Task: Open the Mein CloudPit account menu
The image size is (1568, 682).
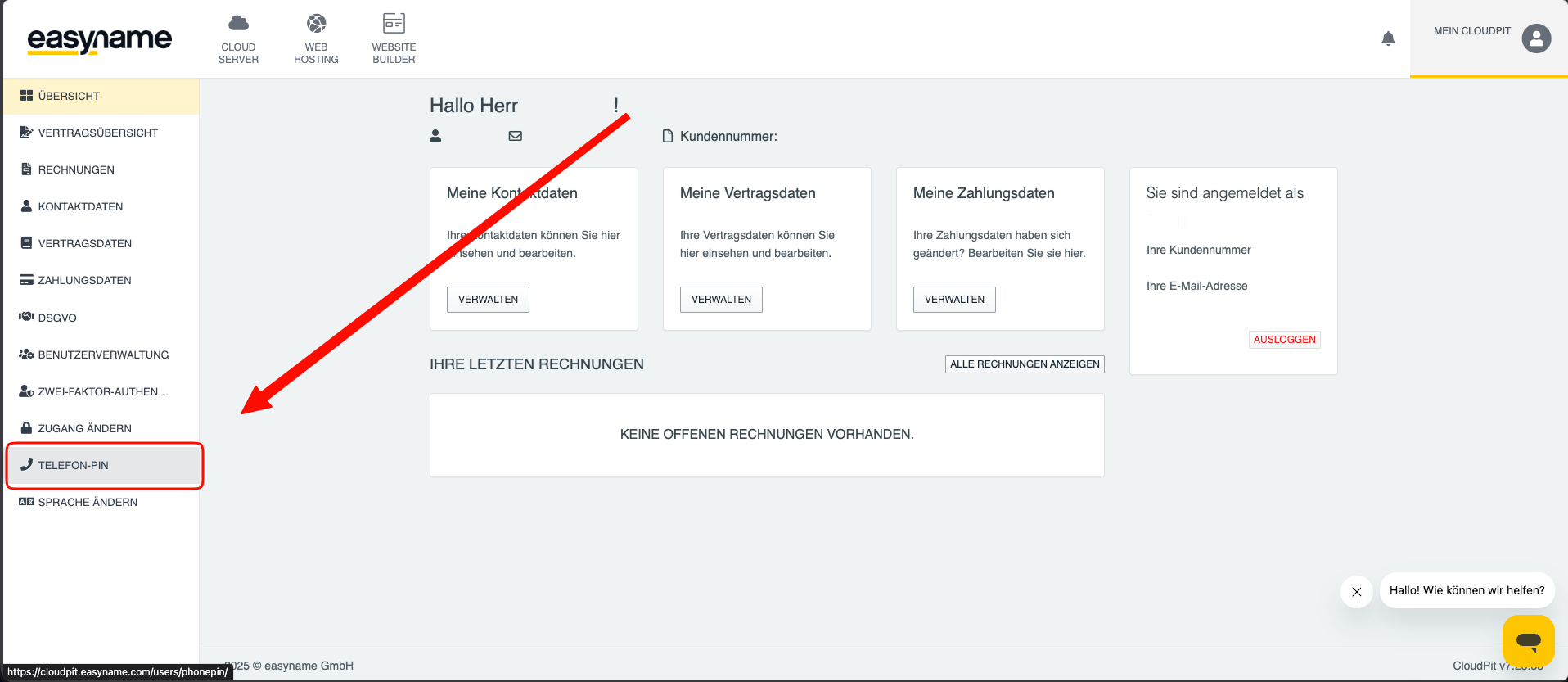Action: coord(1471,31)
